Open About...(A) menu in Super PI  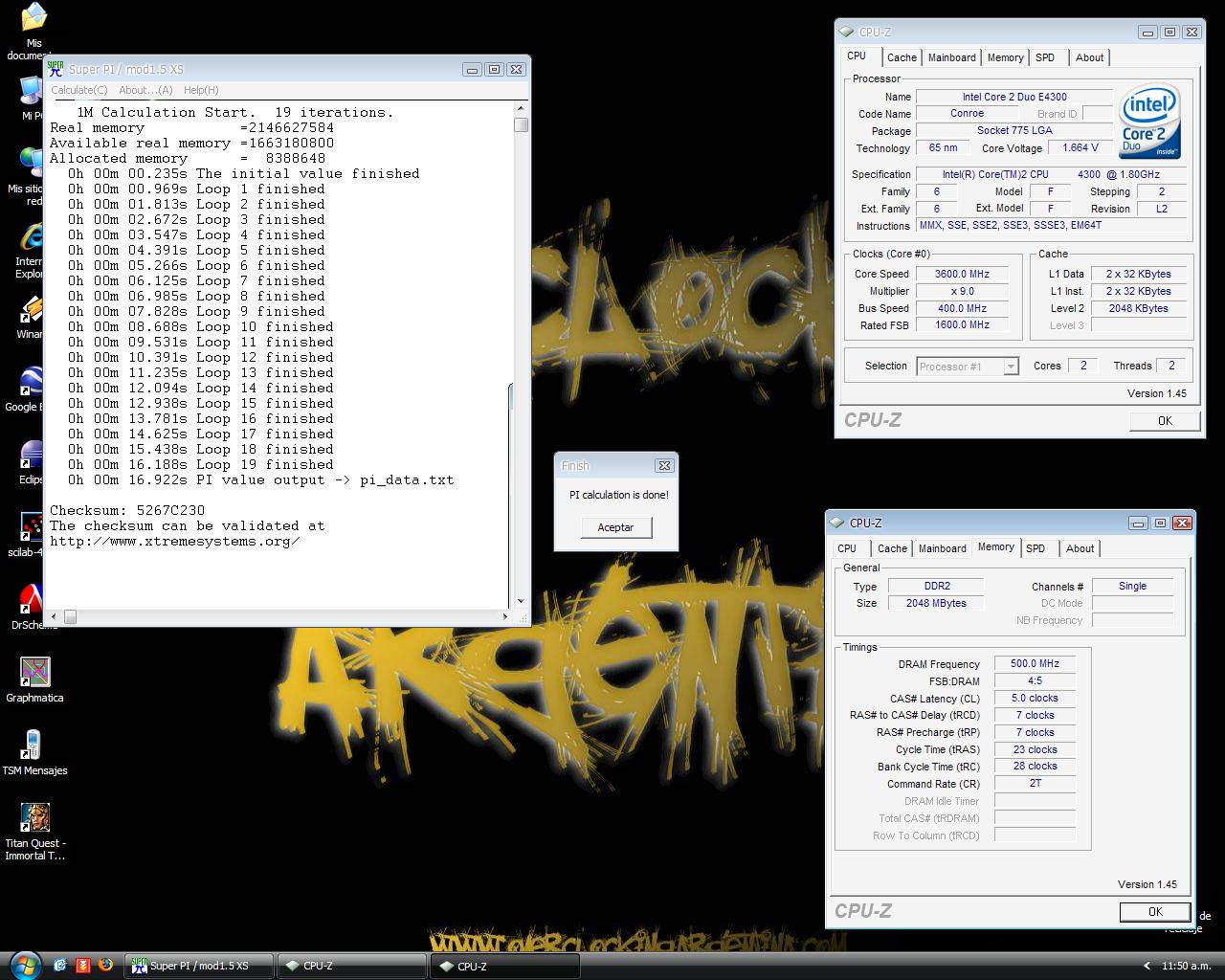point(145,90)
